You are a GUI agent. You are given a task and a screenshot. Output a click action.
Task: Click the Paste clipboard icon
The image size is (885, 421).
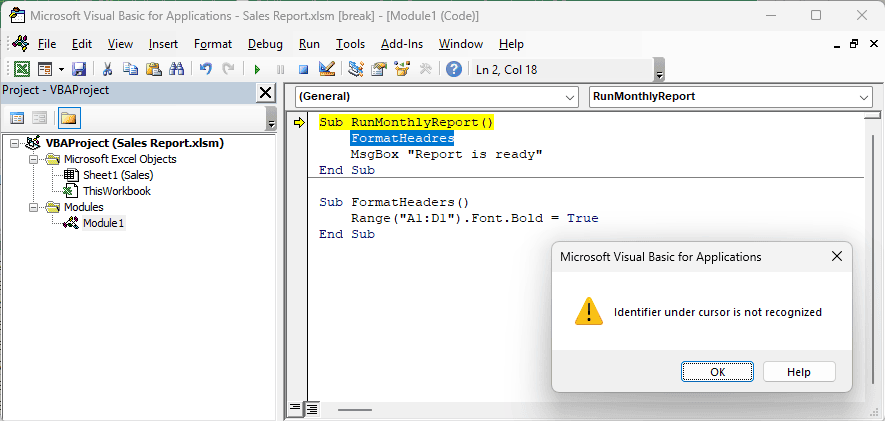tap(154, 69)
